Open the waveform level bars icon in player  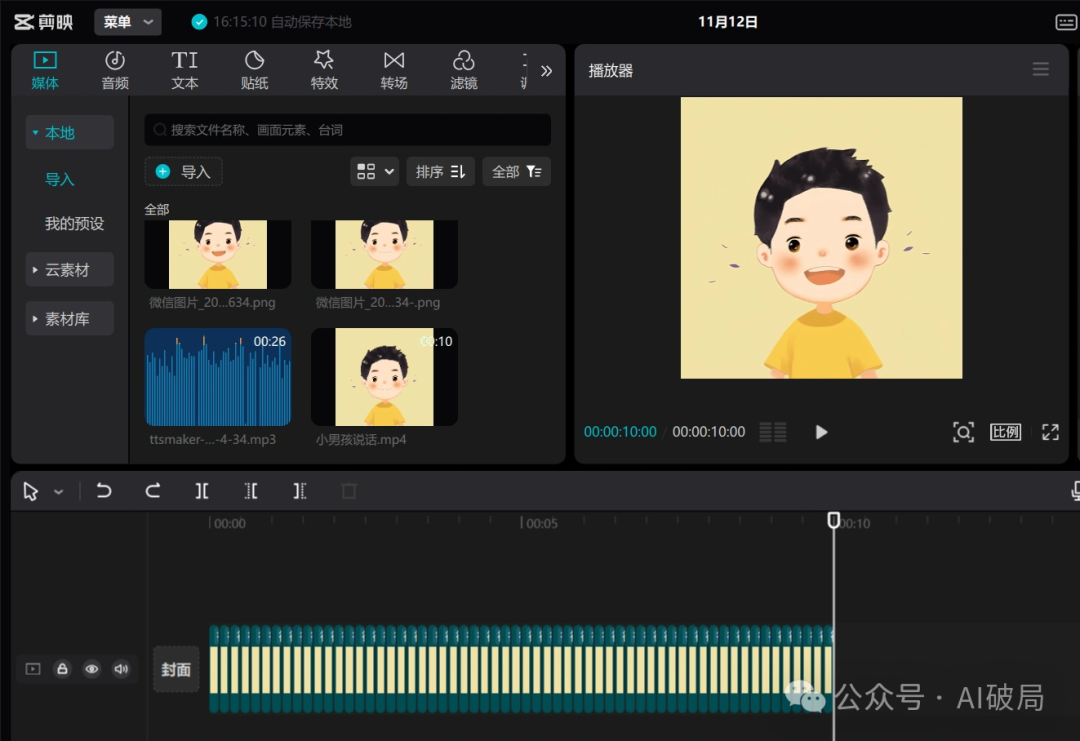(773, 432)
